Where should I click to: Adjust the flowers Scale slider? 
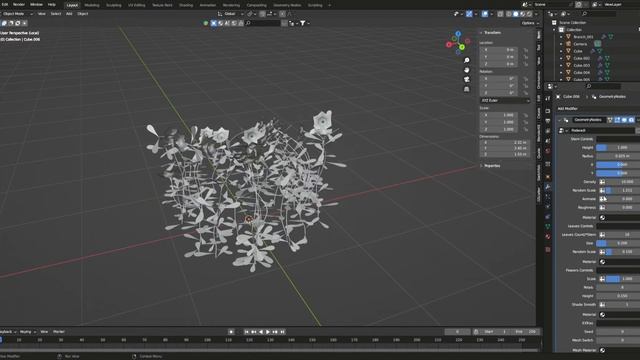tap(623, 278)
